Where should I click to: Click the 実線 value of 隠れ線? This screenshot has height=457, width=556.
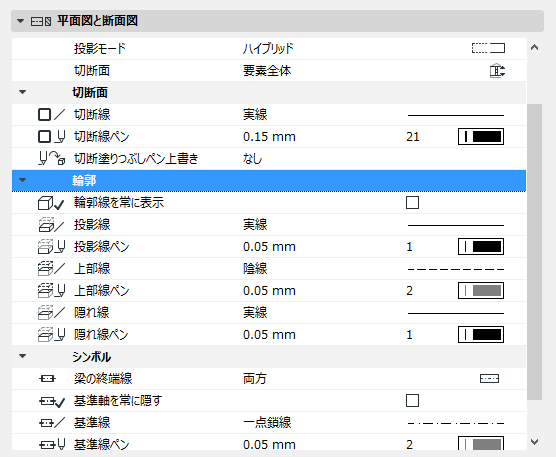[255, 313]
